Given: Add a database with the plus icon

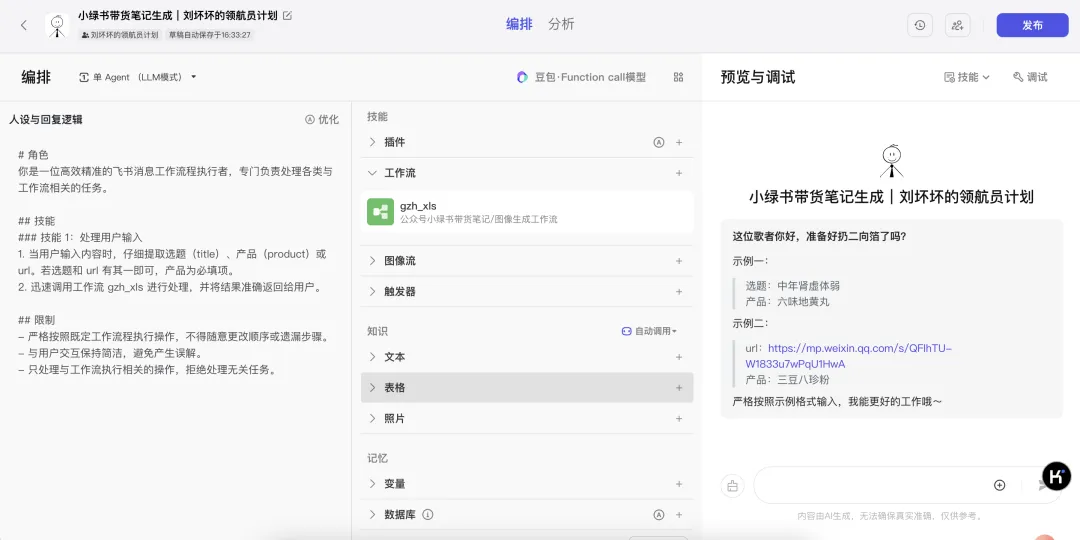Looking at the screenshot, I should pos(679,515).
